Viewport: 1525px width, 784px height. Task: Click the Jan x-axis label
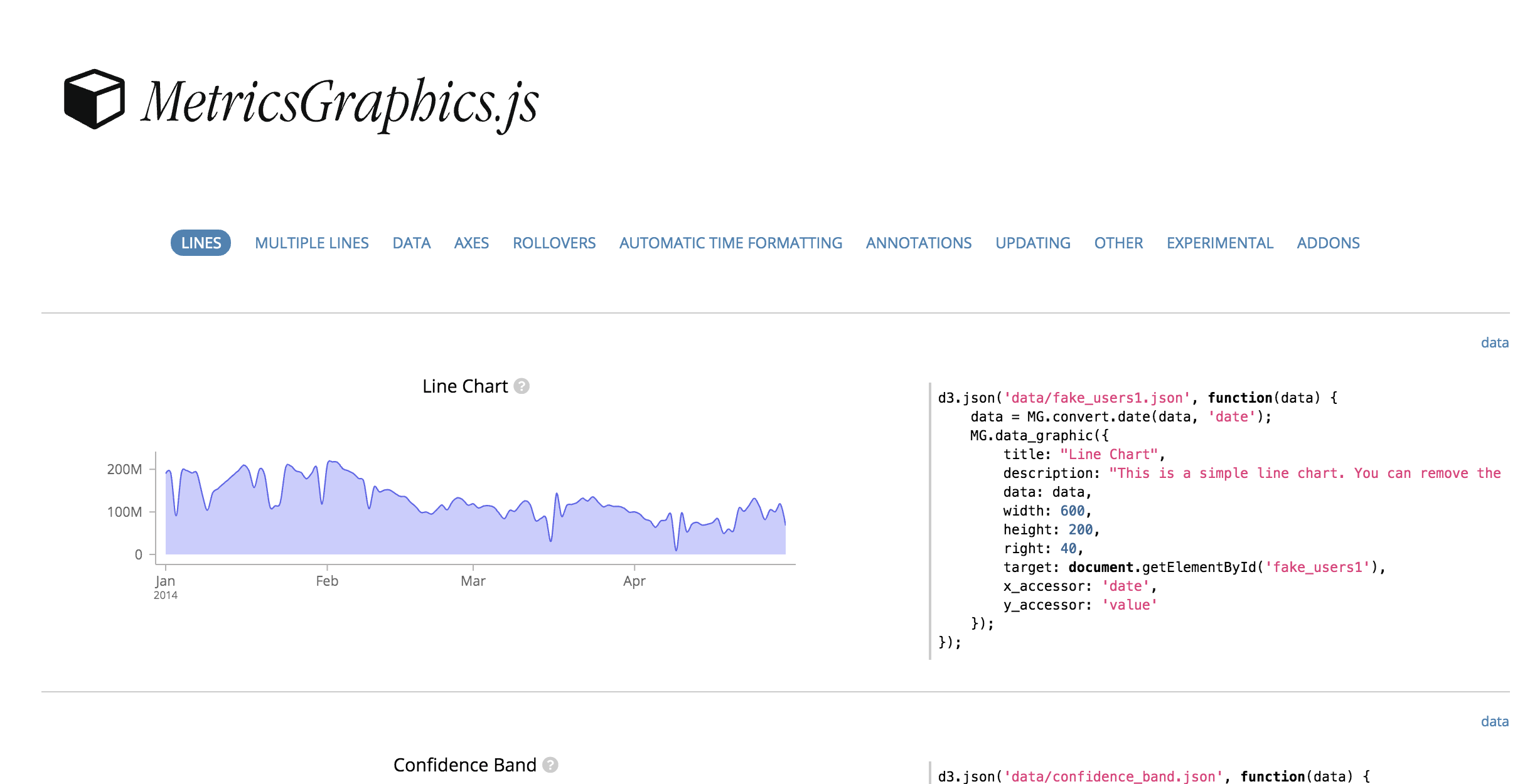click(165, 581)
